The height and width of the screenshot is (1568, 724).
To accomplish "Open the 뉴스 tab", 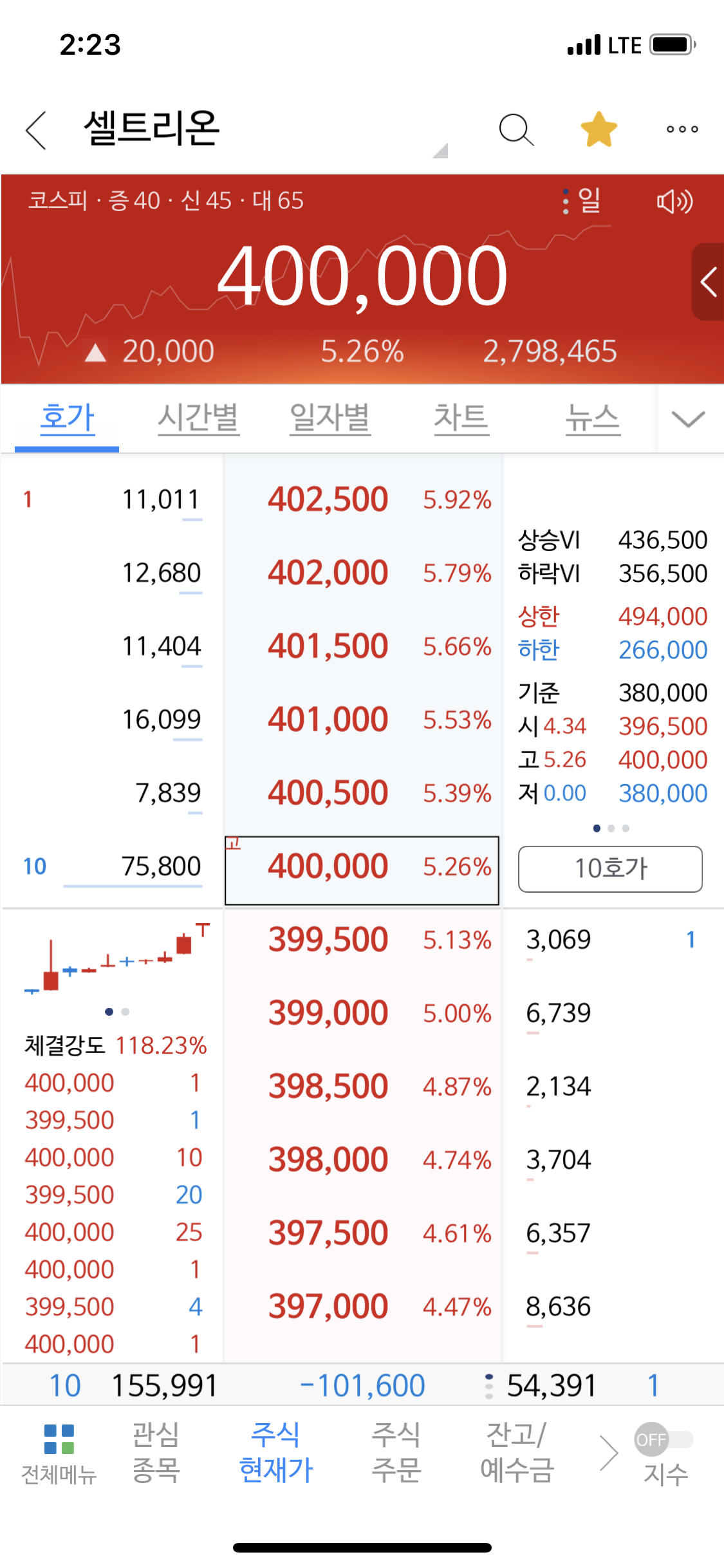I will click(592, 418).
